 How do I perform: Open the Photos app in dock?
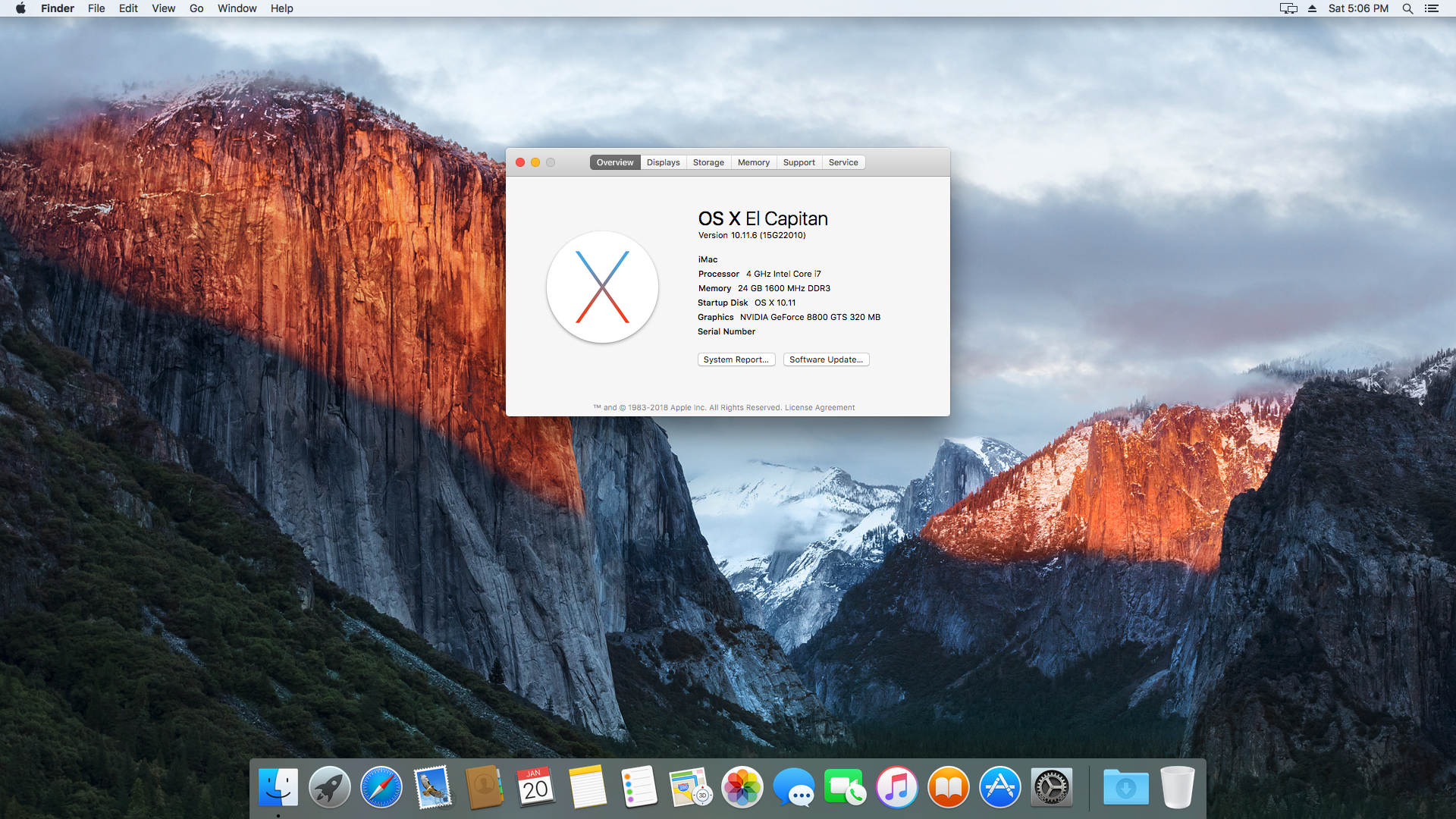point(742,787)
